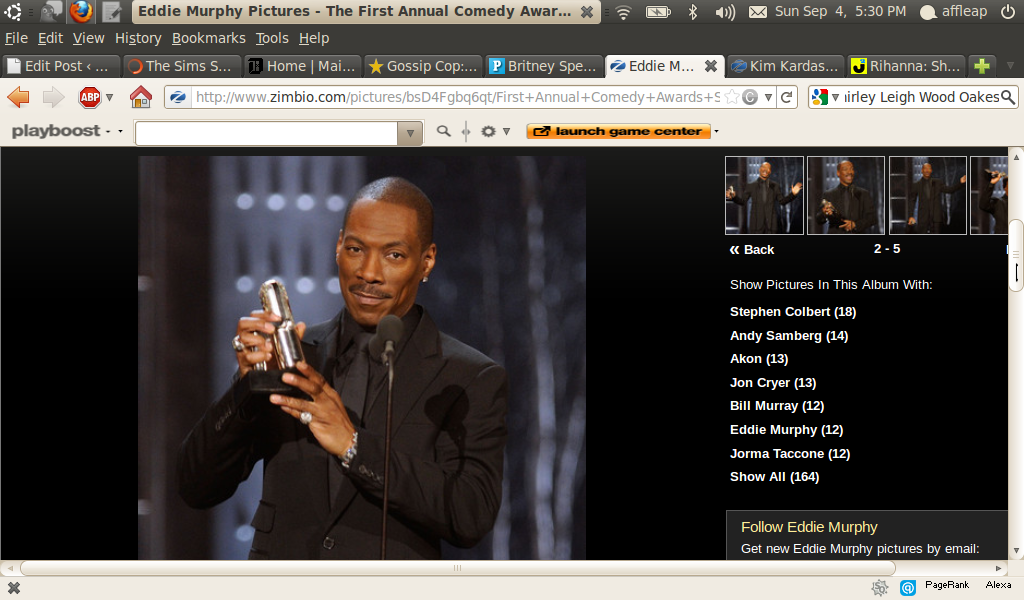The image size is (1024, 600).
Task: Open the text editor launcher icon
Action: [x=112, y=11]
